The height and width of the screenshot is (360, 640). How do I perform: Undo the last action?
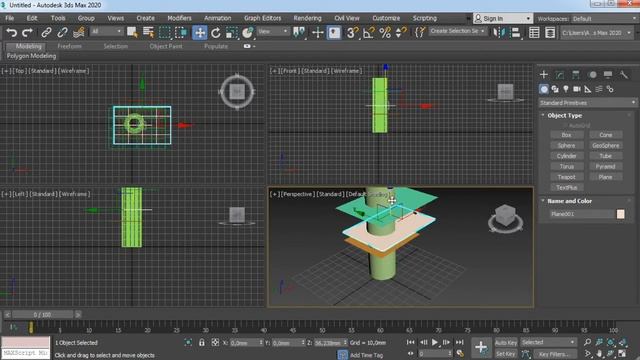point(11,32)
